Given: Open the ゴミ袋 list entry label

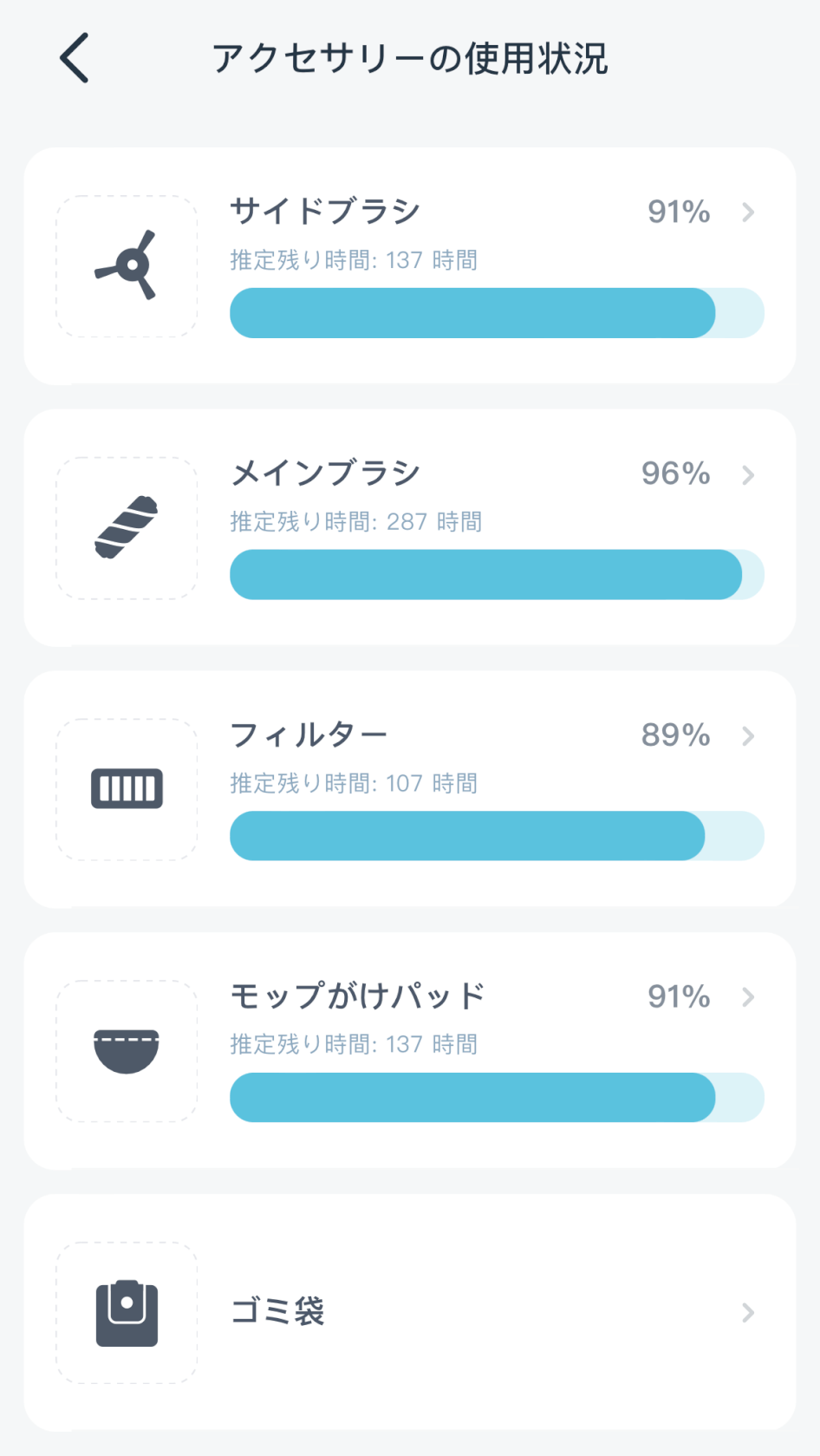Looking at the screenshot, I should pos(277,1311).
